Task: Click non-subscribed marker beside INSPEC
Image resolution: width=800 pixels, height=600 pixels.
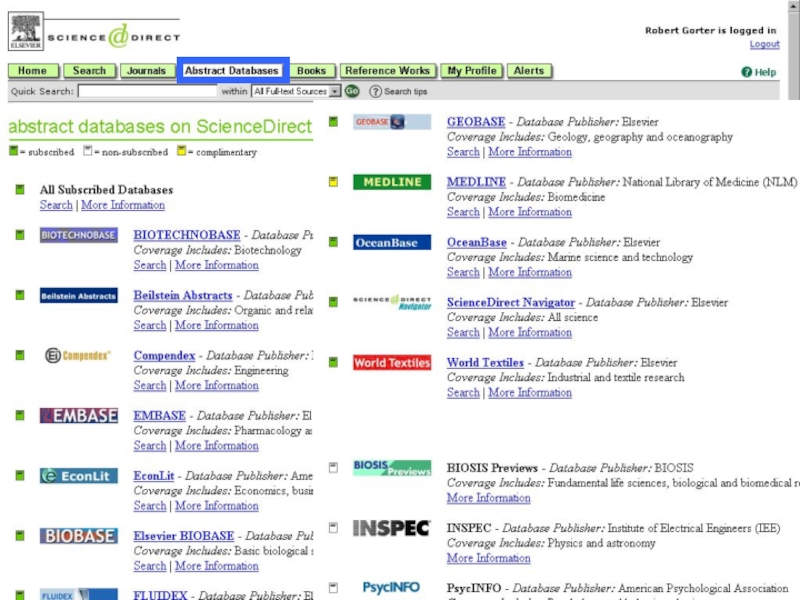Action: click(333, 528)
